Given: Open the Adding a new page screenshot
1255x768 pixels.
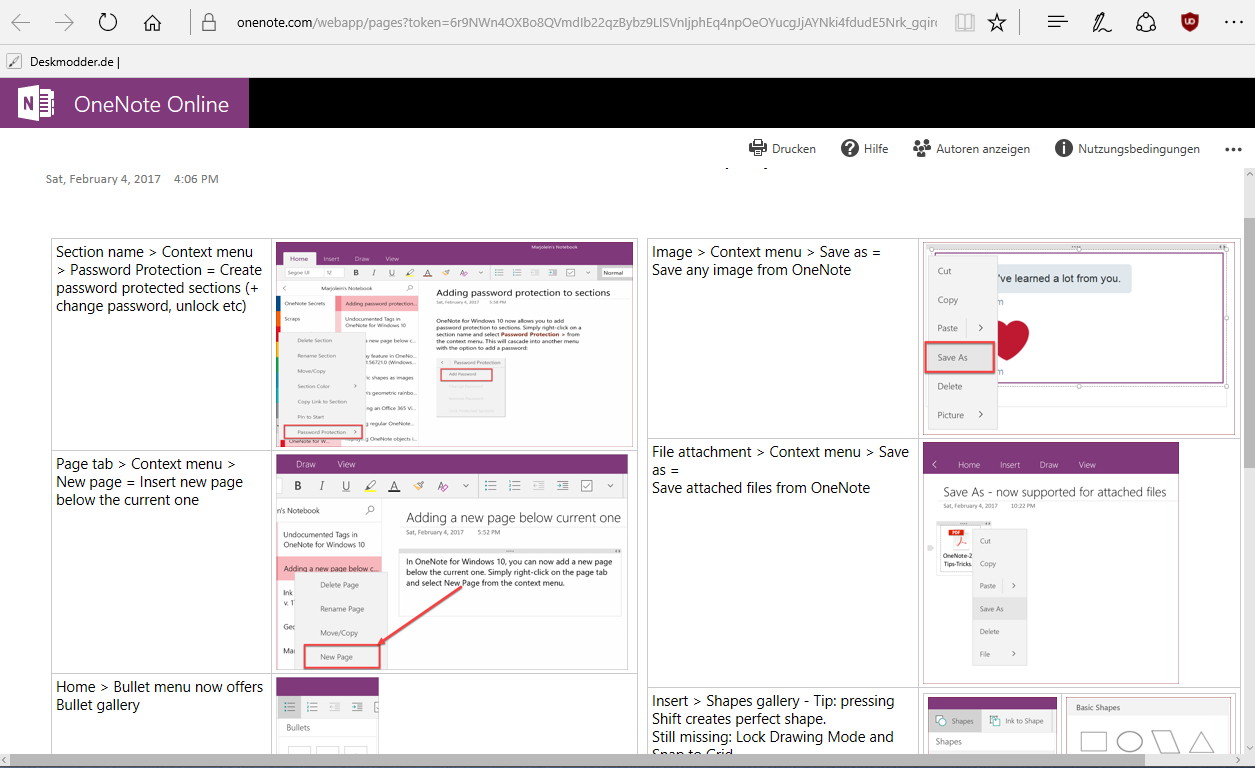Looking at the screenshot, I should [452, 561].
